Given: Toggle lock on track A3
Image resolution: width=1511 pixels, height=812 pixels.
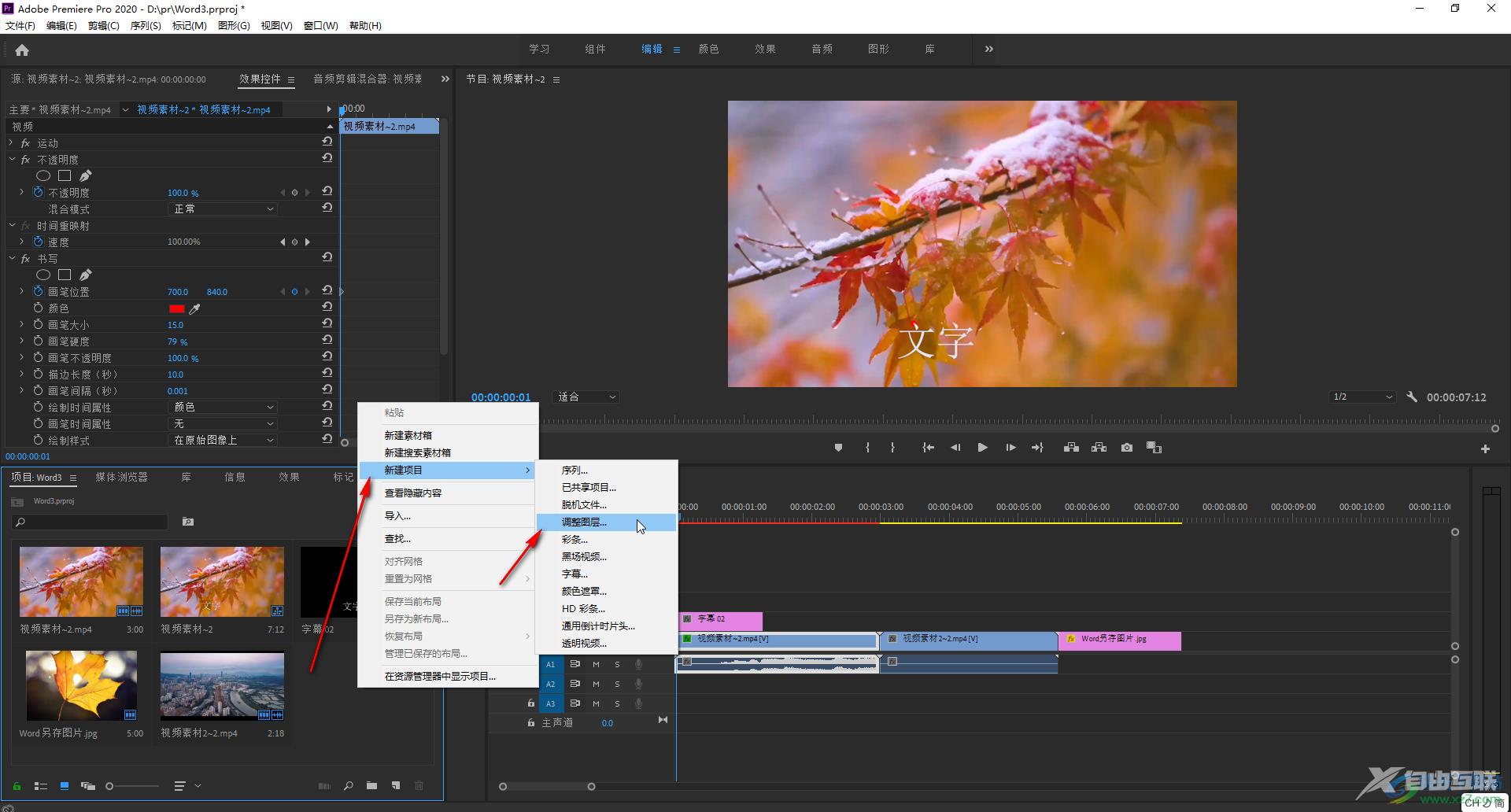Looking at the screenshot, I should point(530,703).
